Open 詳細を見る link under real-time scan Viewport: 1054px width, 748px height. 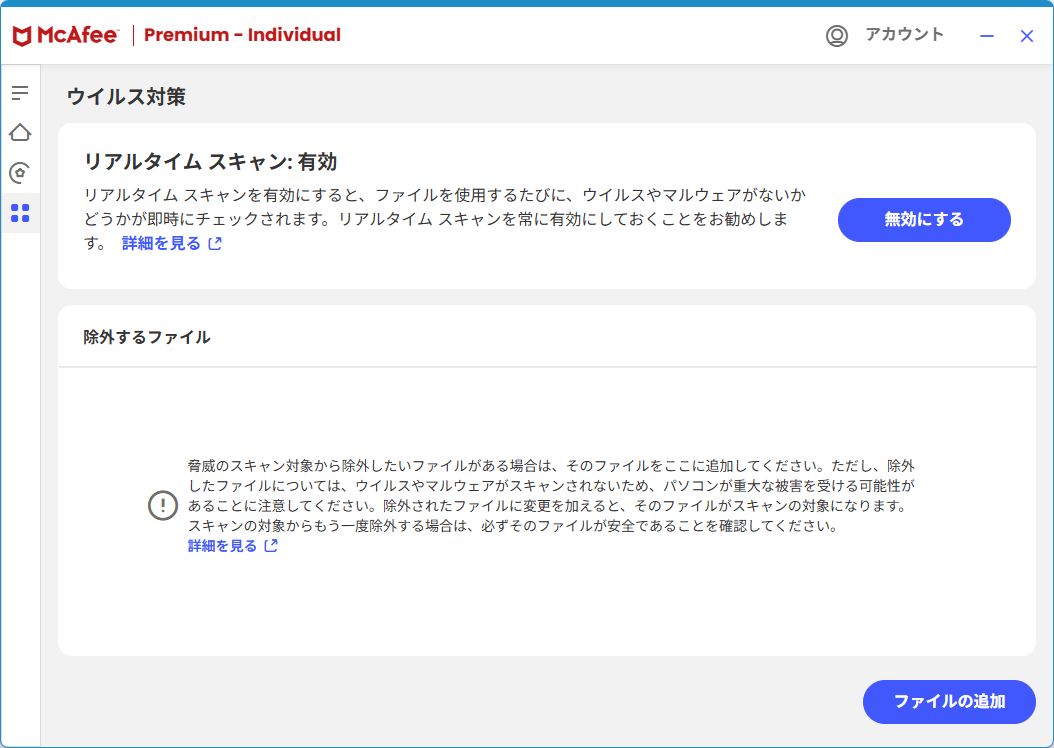pos(171,243)
